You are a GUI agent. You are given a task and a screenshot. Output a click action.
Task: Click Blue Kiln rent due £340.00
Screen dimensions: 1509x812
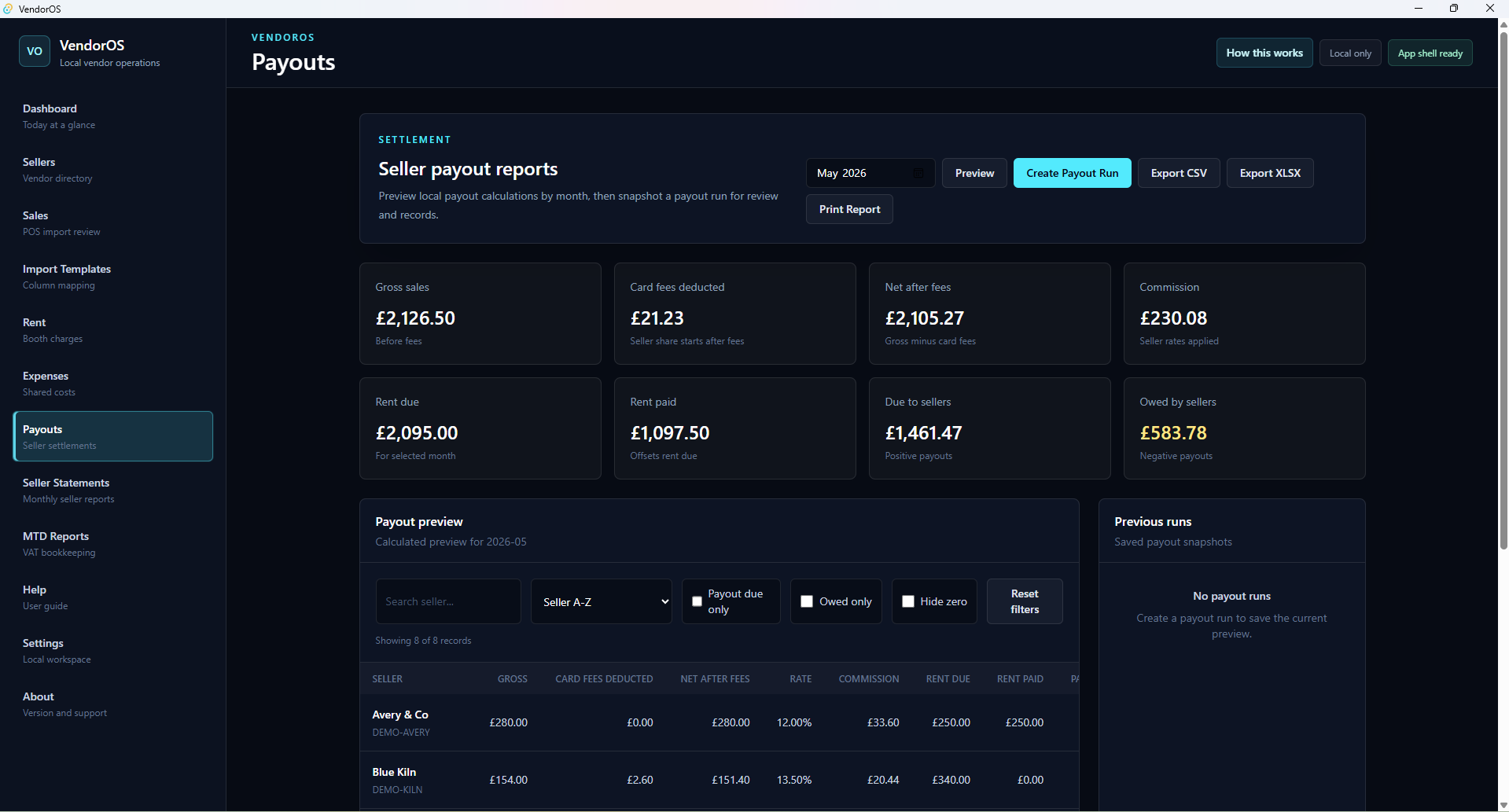(951, 780)
